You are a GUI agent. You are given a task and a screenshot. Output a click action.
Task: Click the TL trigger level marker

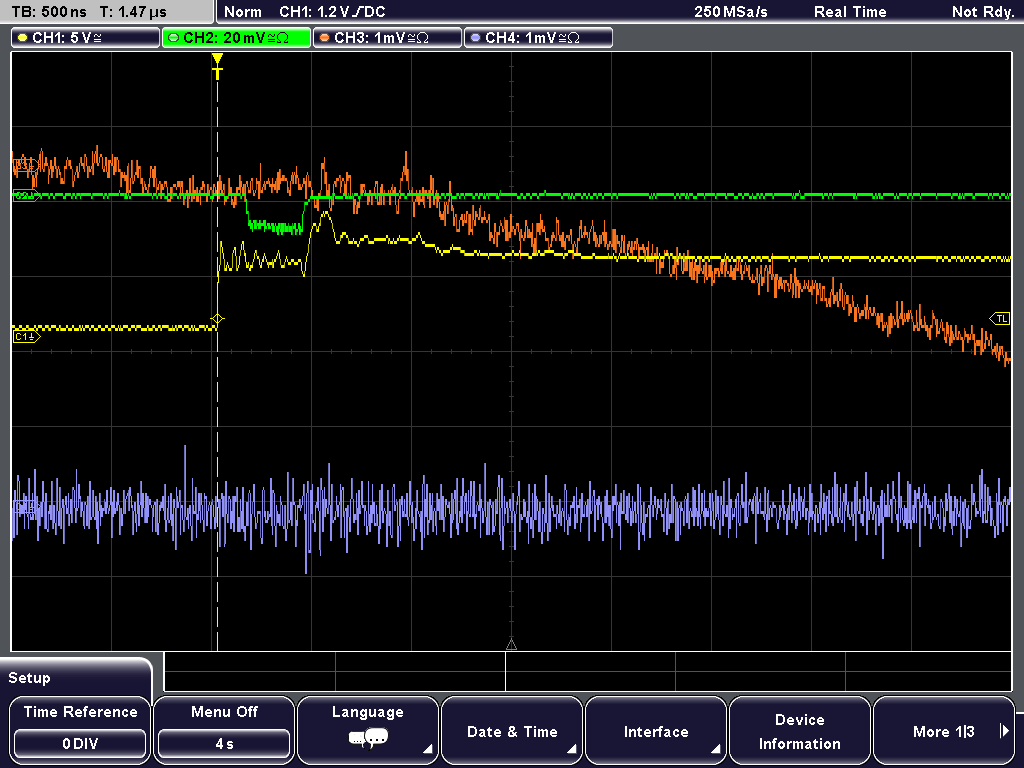tap(1000, 319)
